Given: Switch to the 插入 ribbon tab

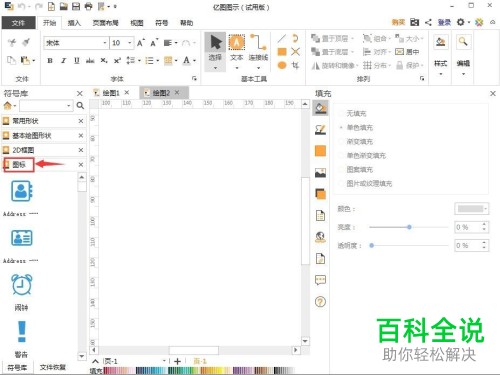Looking at the screenshot, I should 74,23.
